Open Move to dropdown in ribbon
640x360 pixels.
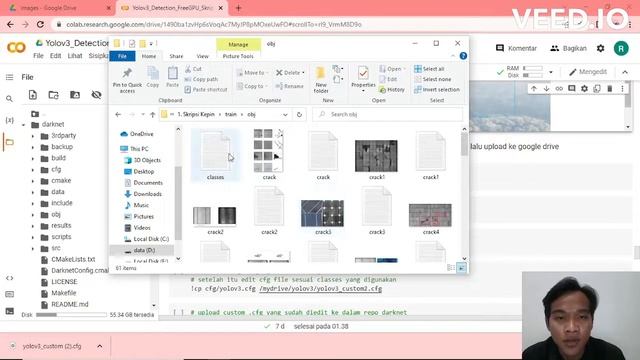tap(253, 73)
